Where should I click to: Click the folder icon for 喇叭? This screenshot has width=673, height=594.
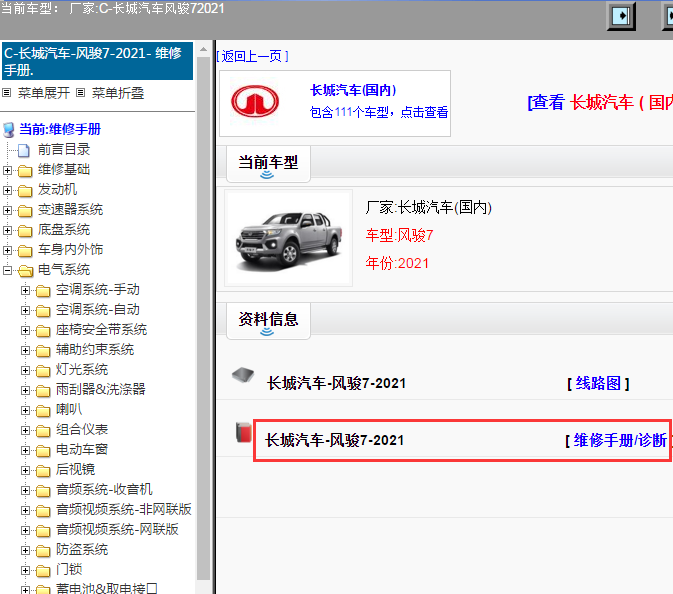tap(43, 411)
